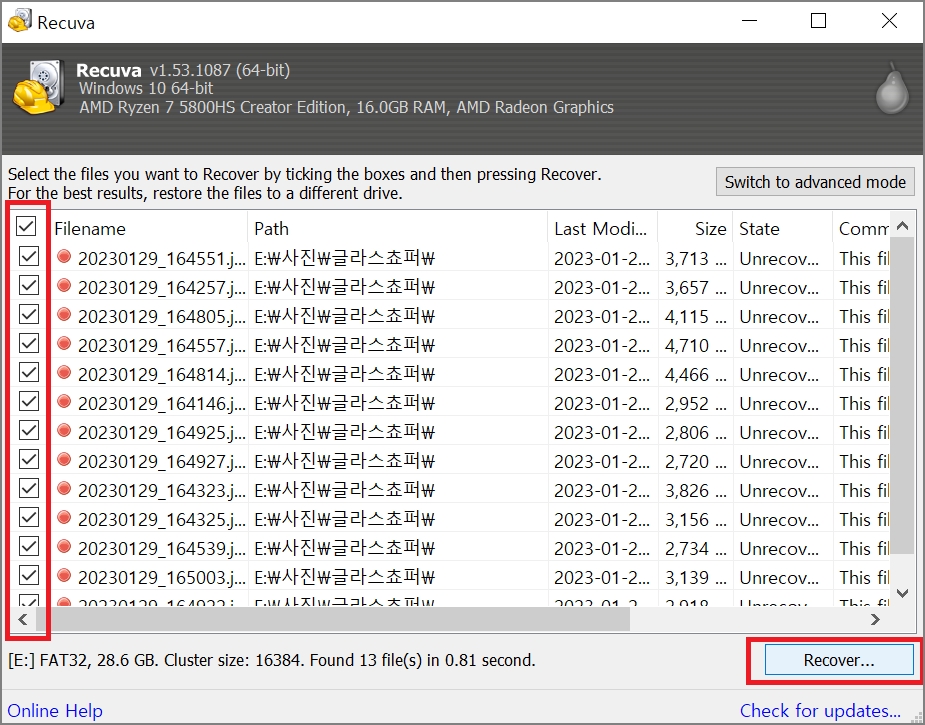Click vertical scrollbar up arrow
Viewport: 925px width, 725px height.
click(x=902, y=225)
